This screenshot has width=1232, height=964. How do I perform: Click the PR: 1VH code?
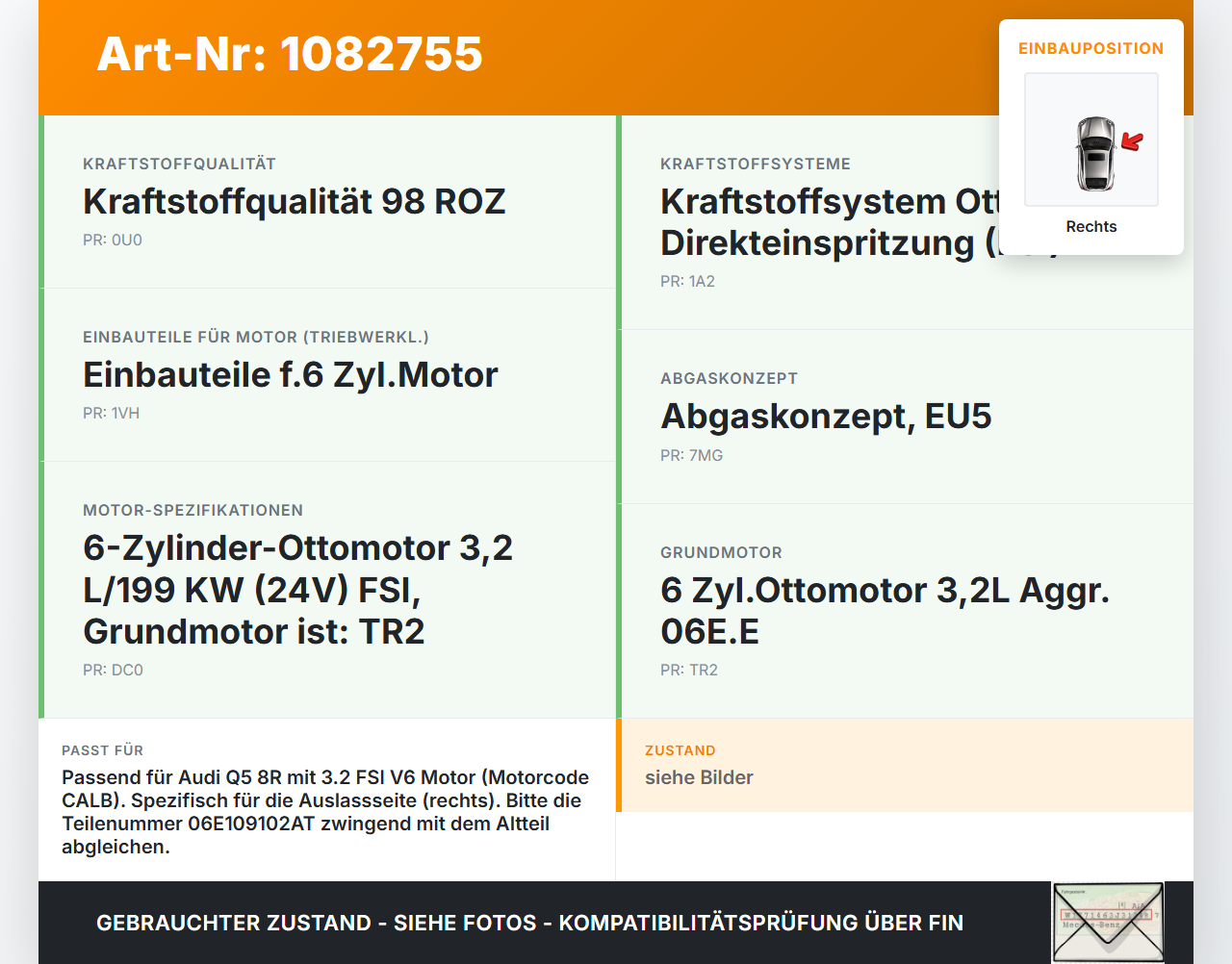click(x=111, y=414)
